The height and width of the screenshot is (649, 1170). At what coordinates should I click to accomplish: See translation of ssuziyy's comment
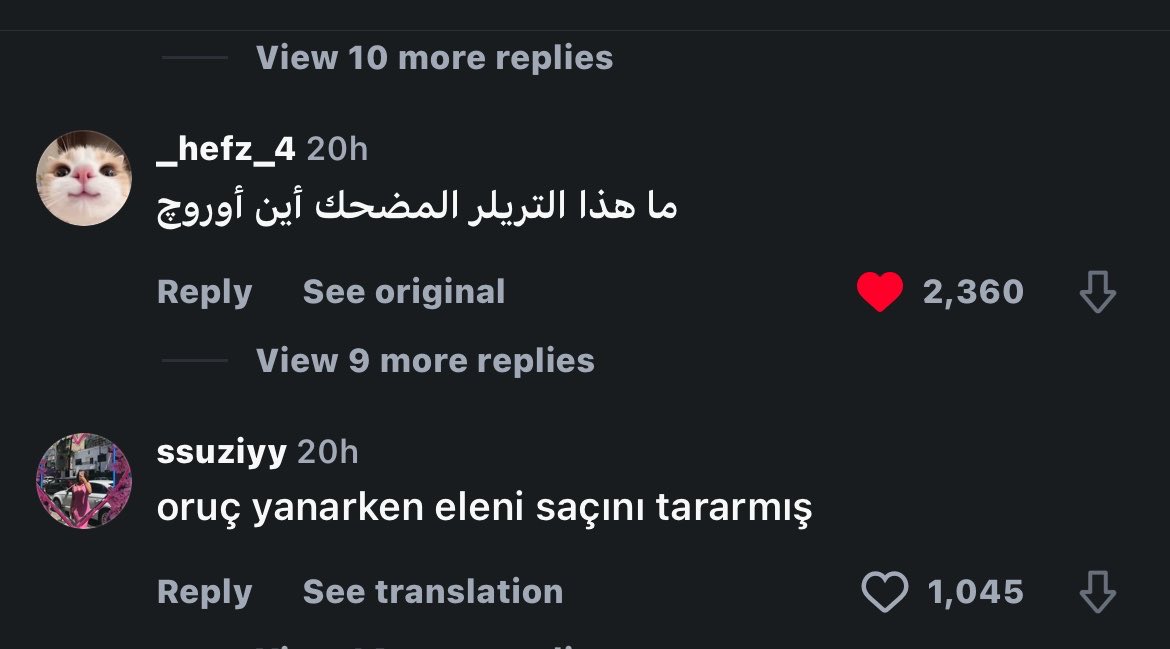point(433,592)
